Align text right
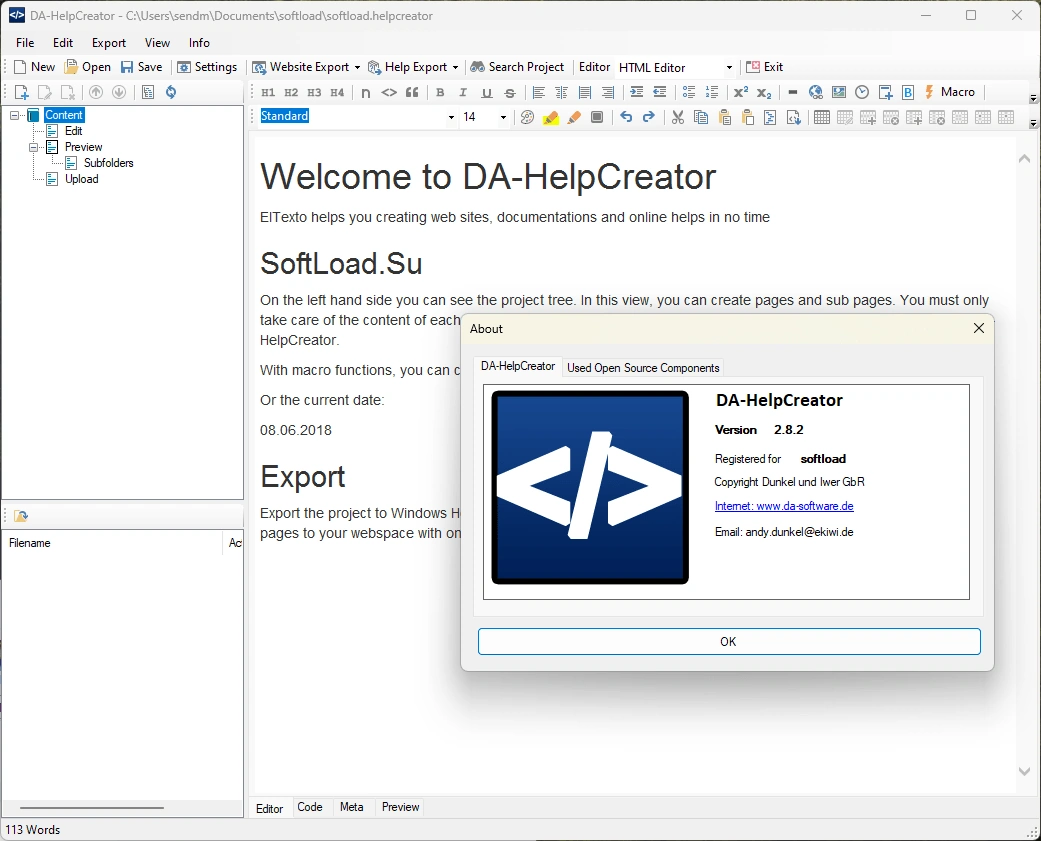This screenshot has height=841, width=1041. (607, 92)
